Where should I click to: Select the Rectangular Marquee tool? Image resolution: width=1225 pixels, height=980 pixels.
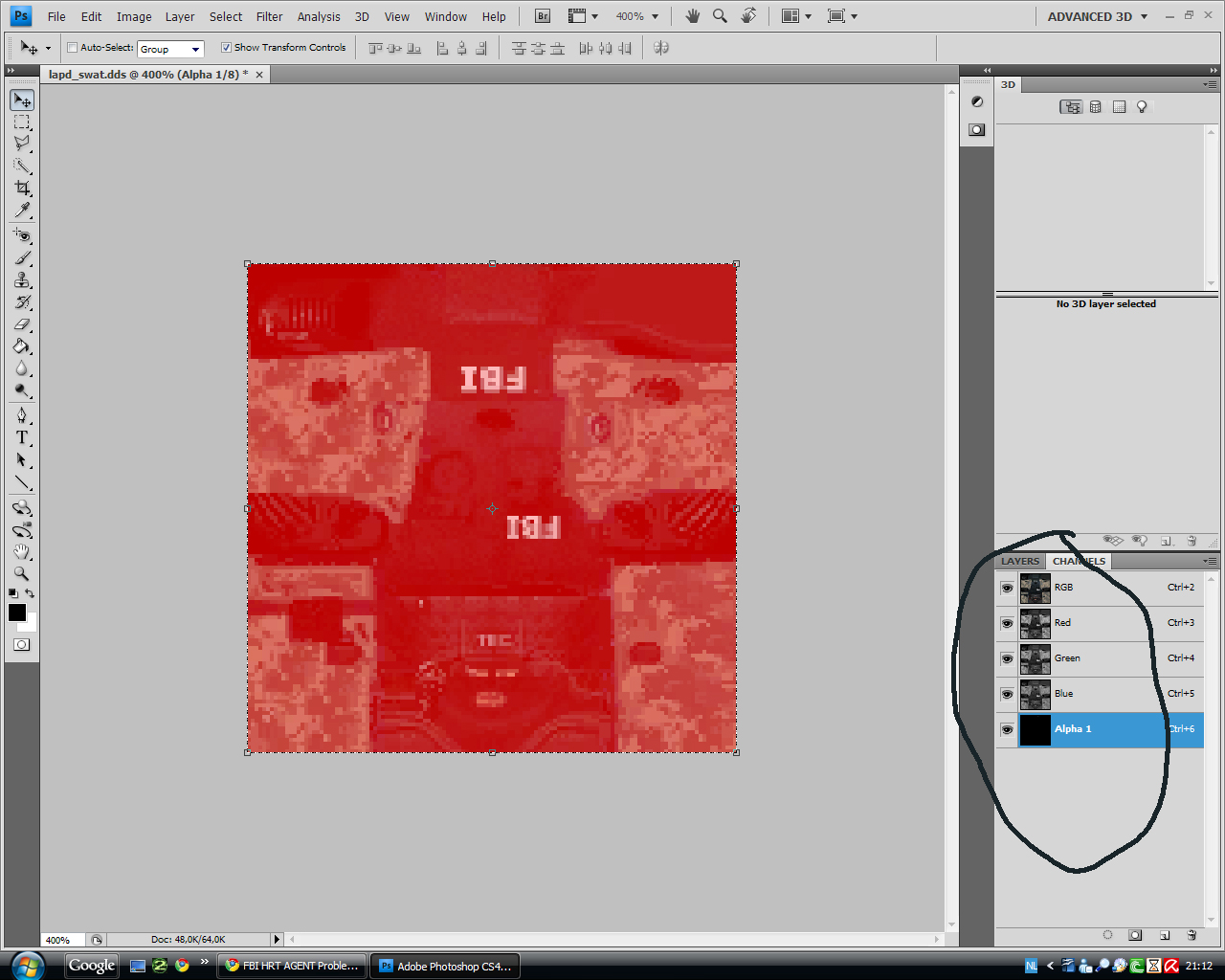[22, 122]
